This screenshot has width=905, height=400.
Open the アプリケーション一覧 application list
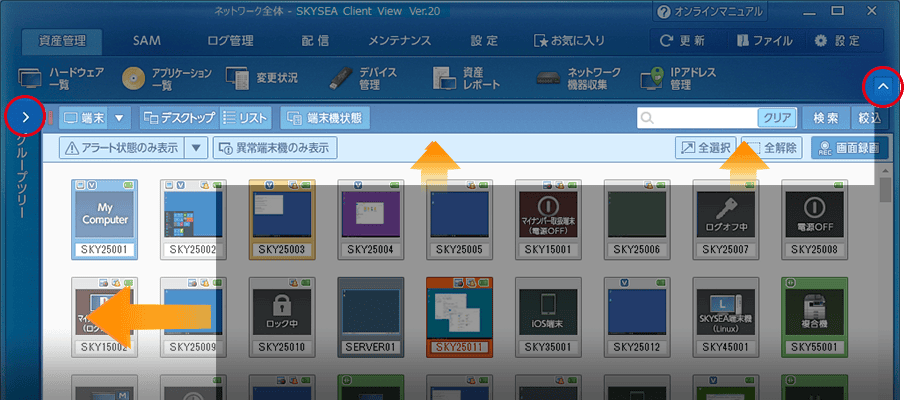[x=166, y=79]
